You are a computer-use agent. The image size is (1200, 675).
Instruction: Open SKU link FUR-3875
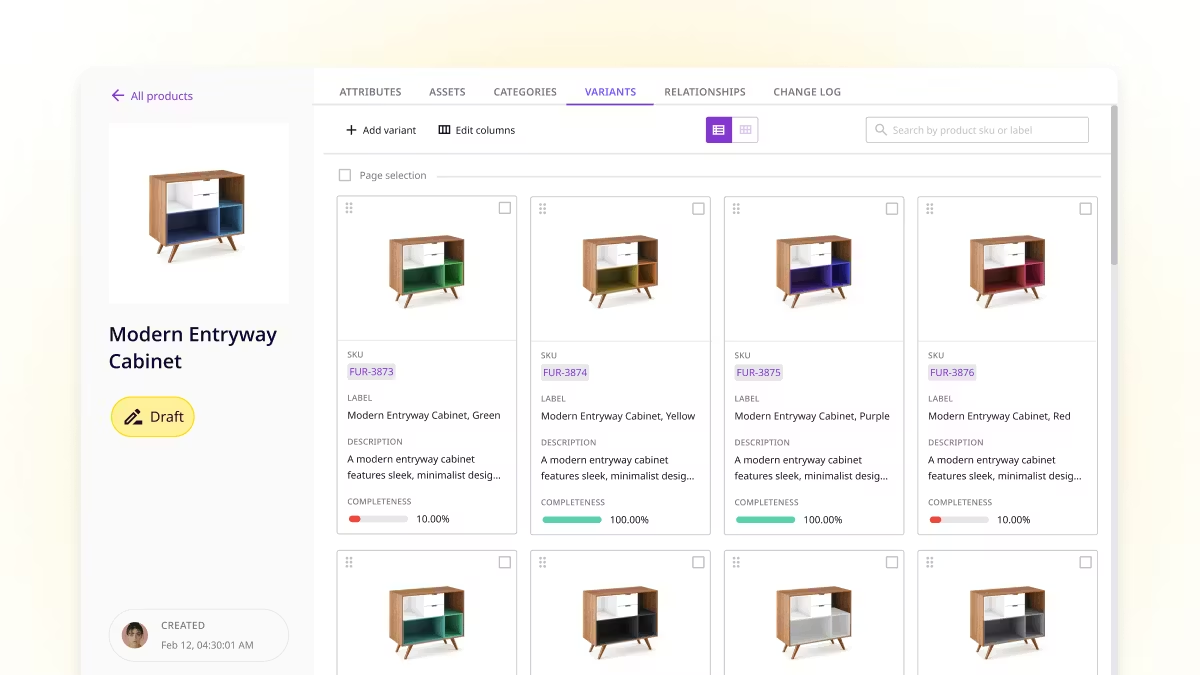point(758,372)
